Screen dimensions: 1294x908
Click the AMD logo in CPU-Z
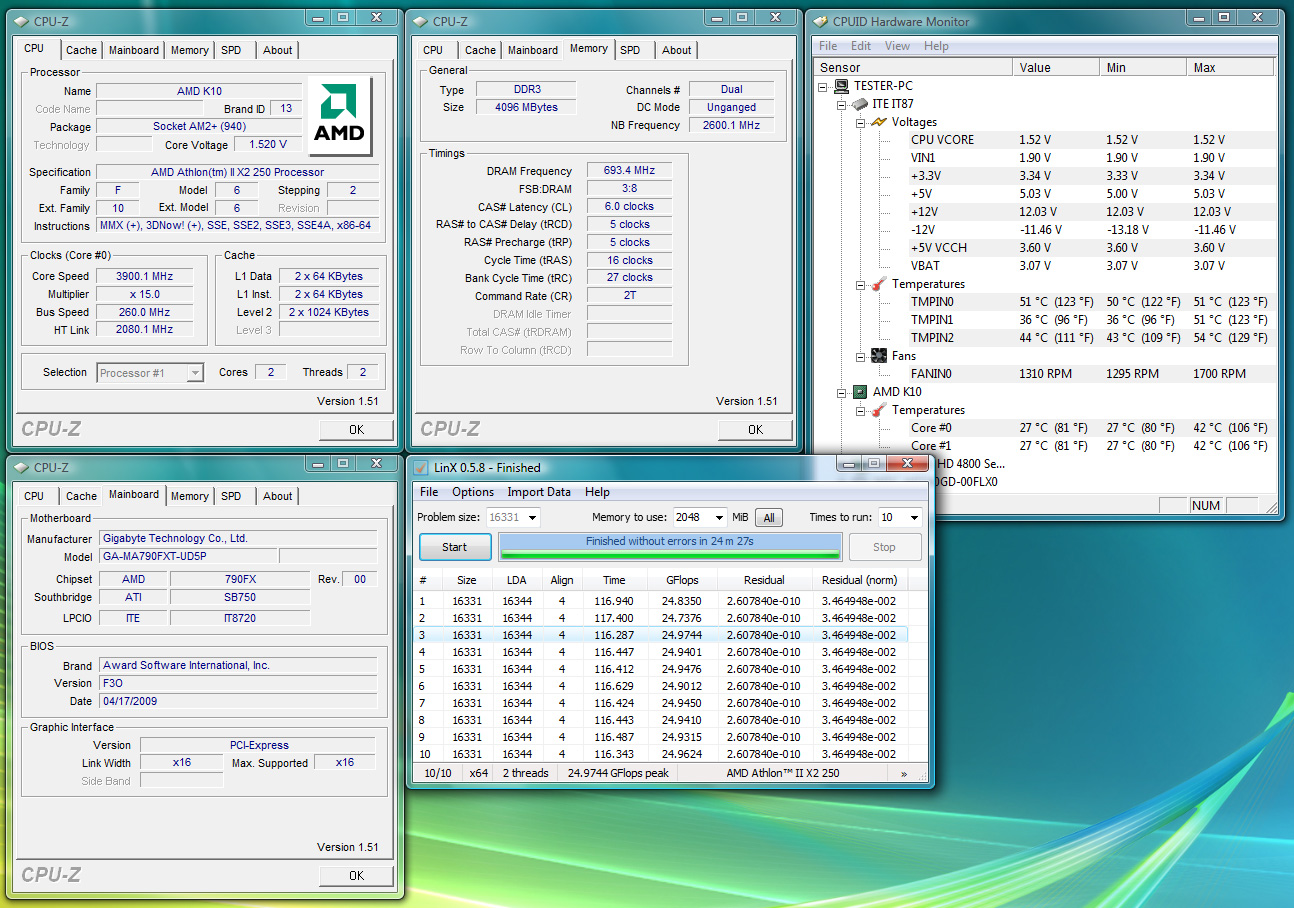coord(340,117)
